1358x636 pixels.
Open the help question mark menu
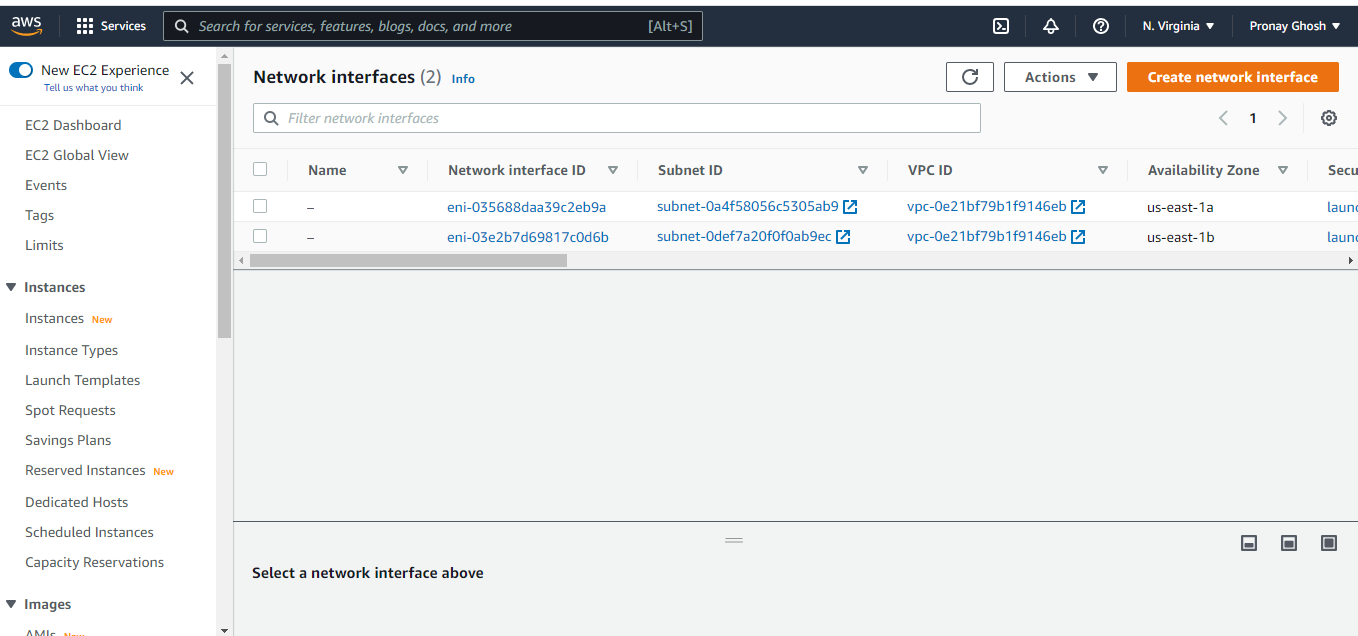1101,26
